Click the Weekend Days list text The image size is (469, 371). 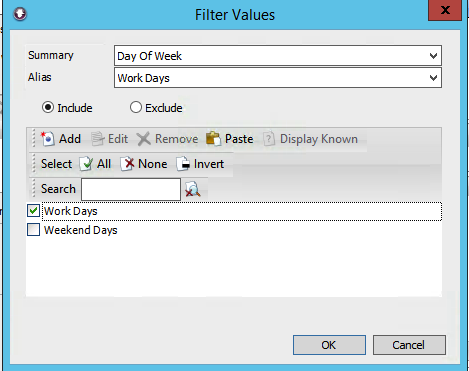tap(81, 230)
